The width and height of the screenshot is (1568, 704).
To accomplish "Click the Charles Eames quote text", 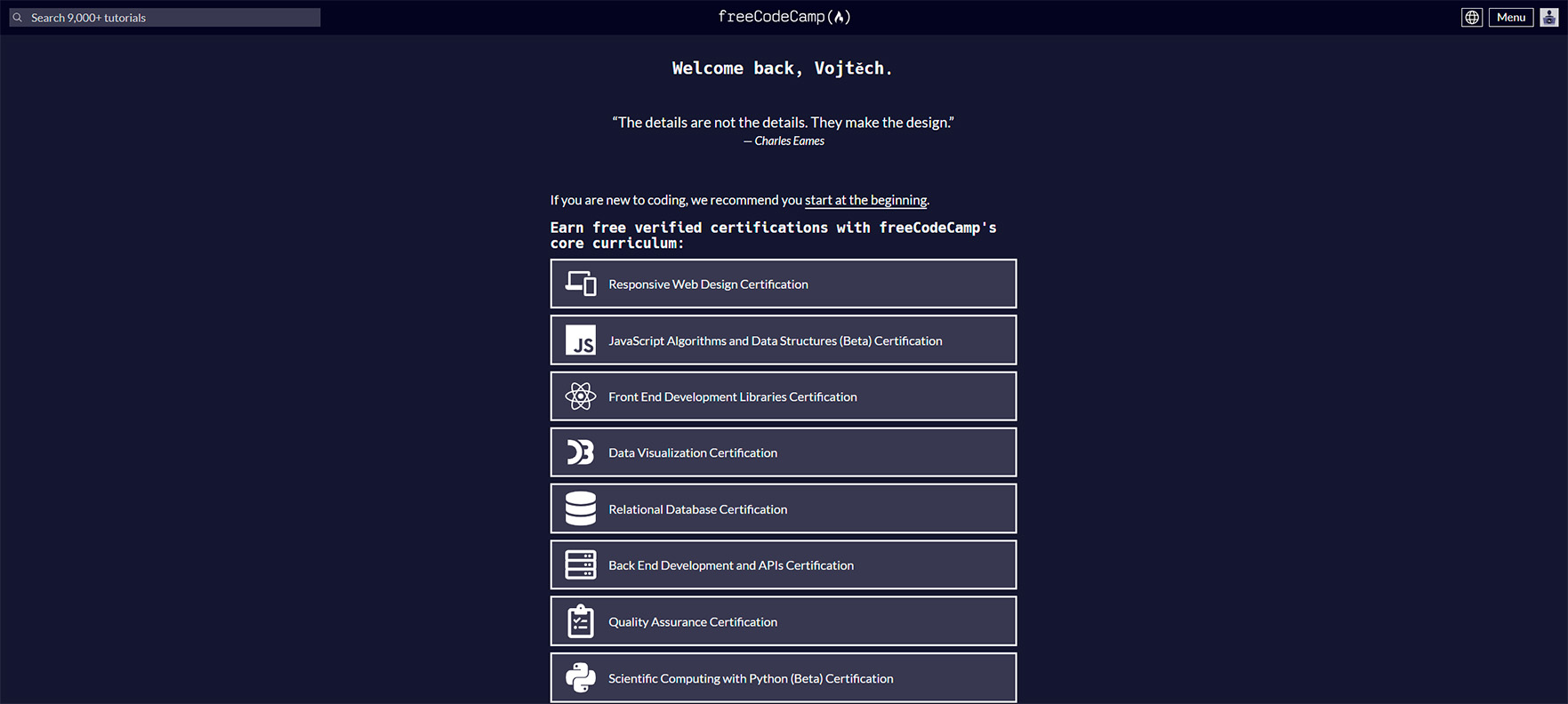I will pyautogui.click(x=783, y=123).
